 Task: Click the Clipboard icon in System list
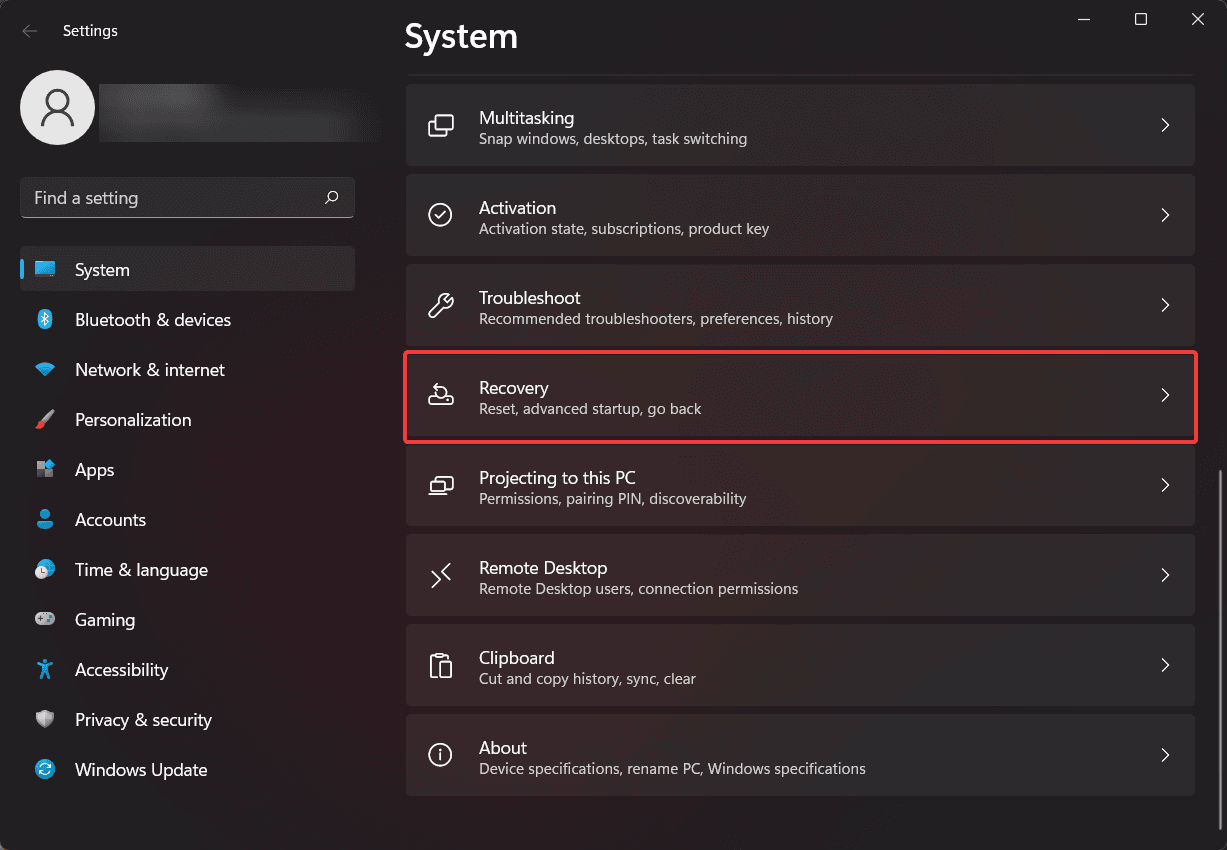click(x=440, y=665)
